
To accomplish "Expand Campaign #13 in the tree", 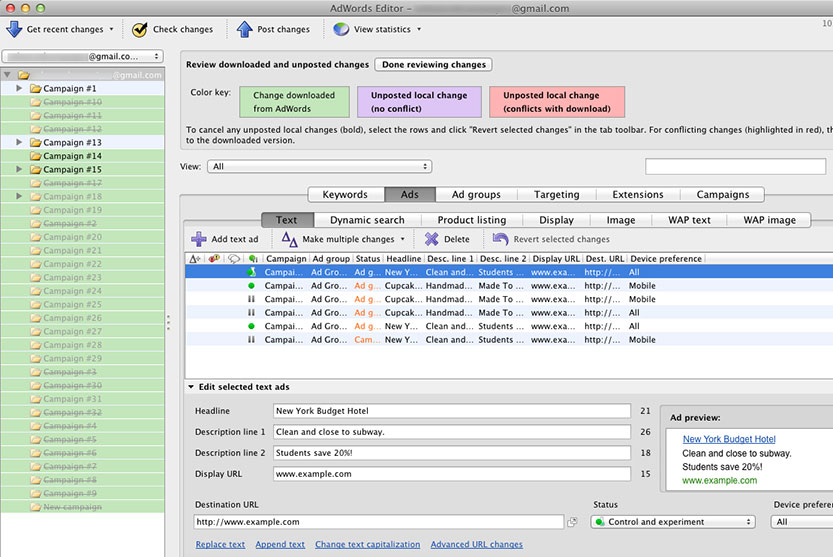I will click(19, 142).
